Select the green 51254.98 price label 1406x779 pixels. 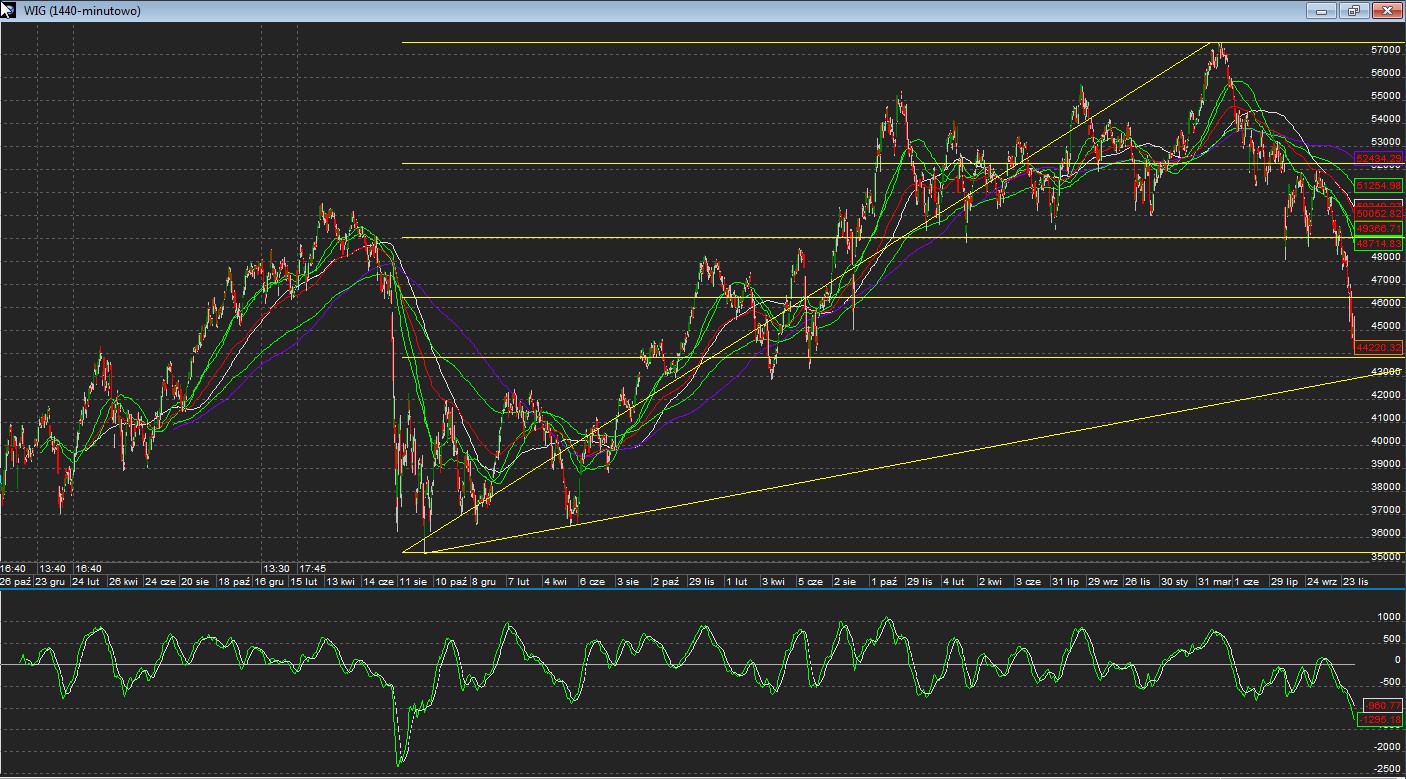point(1379,186)
